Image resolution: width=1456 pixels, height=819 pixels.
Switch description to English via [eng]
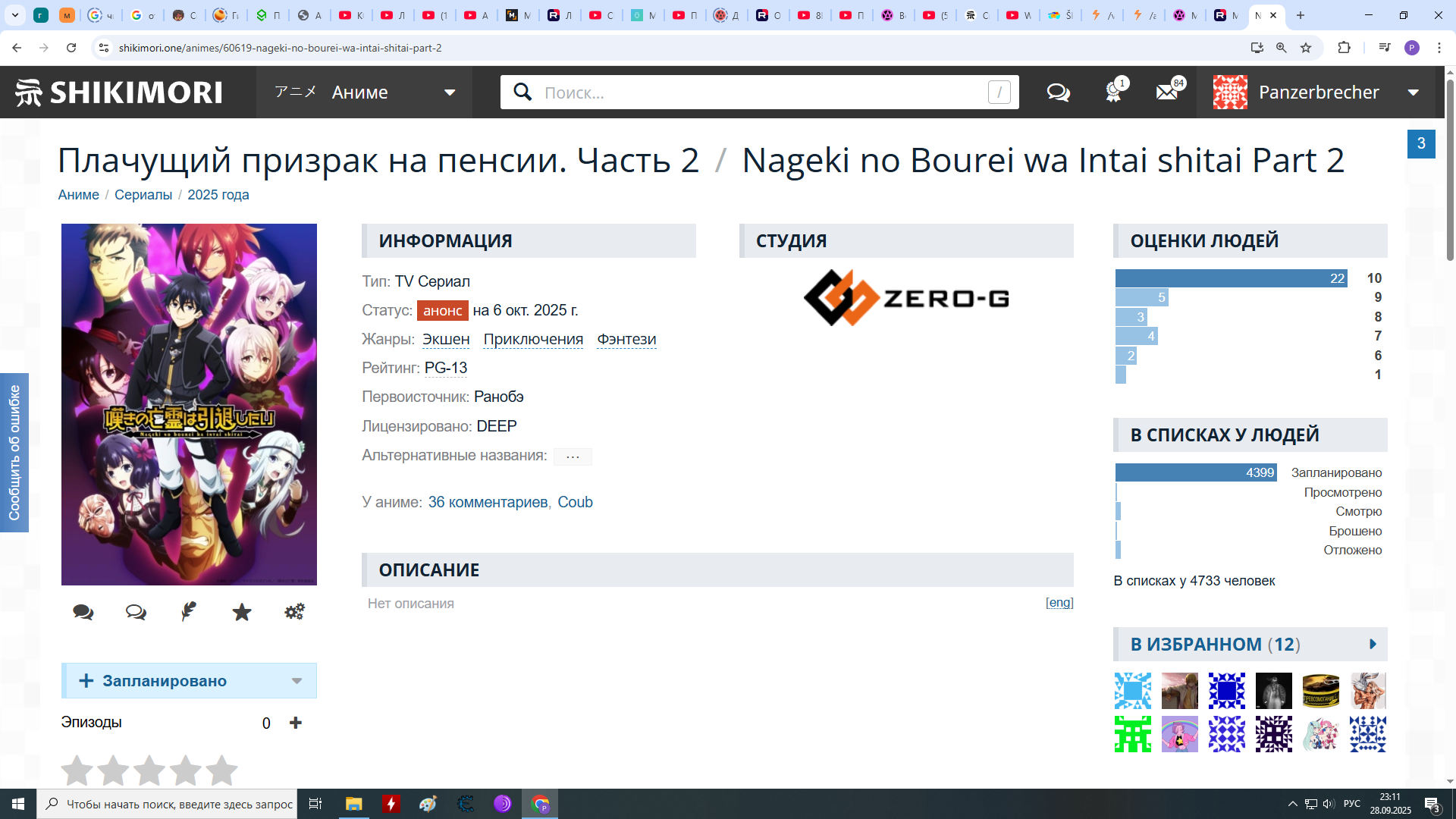tap(1059, 603)
